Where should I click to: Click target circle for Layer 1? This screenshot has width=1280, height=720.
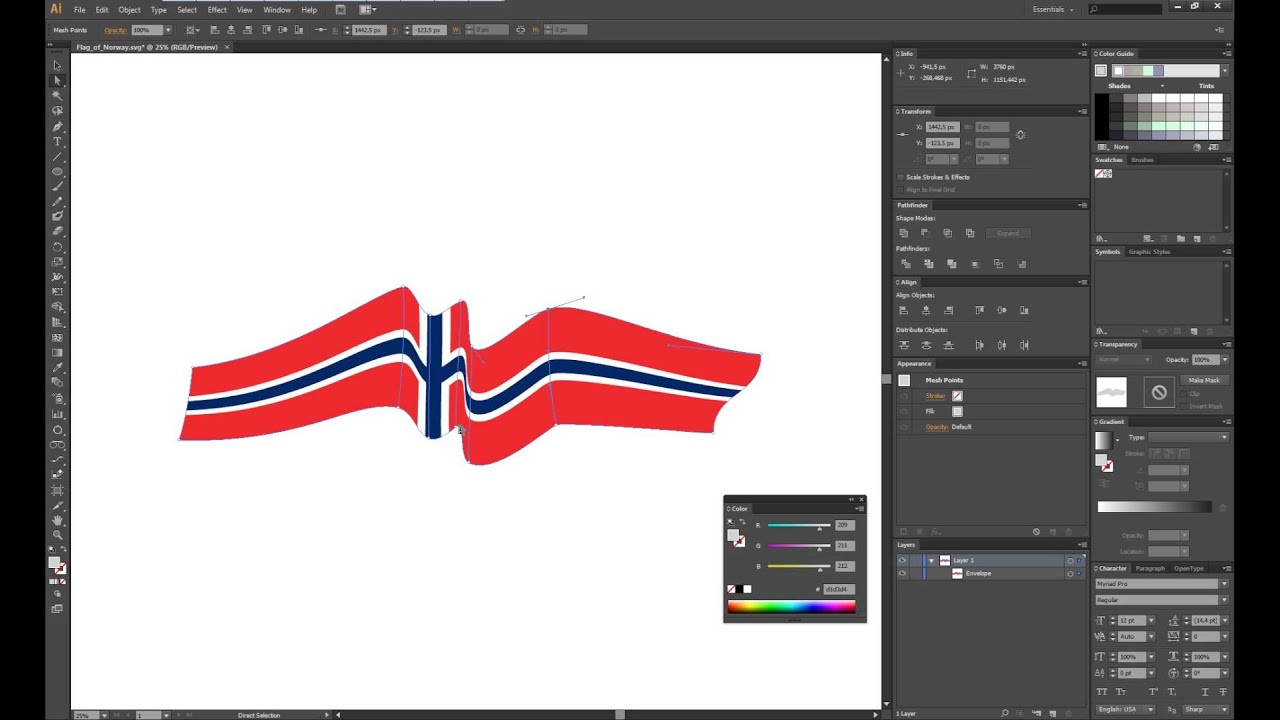click(x=1070, y=560)
